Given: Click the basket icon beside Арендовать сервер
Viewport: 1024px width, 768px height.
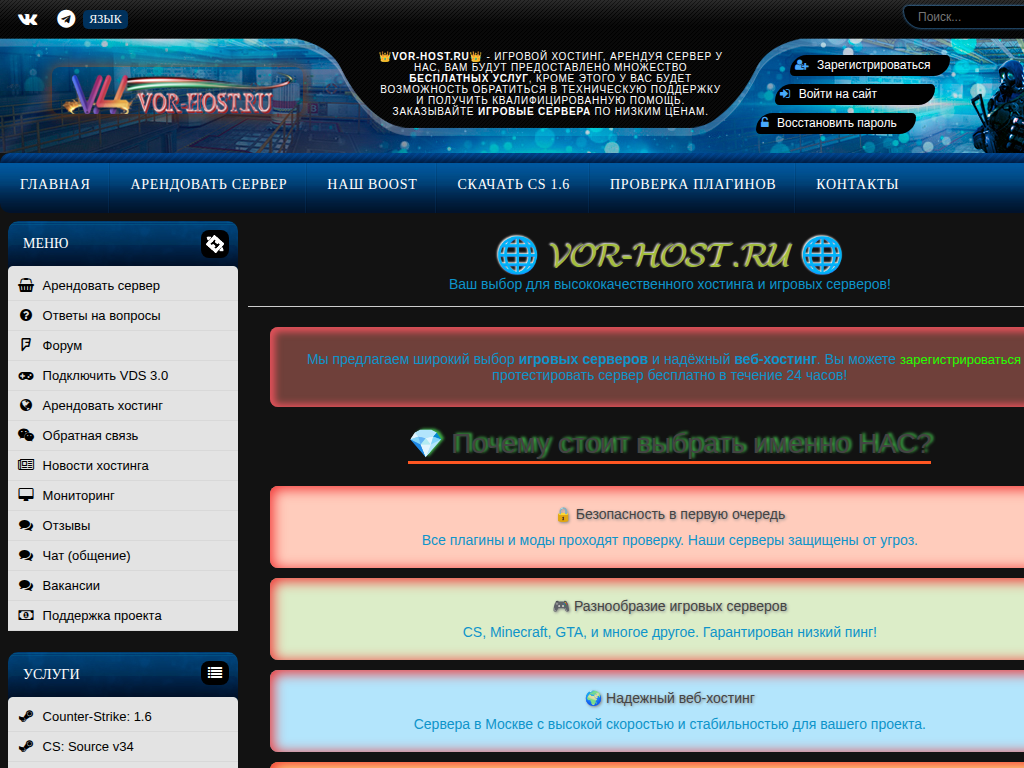Looking at the screenshot, I should (26, 286).
